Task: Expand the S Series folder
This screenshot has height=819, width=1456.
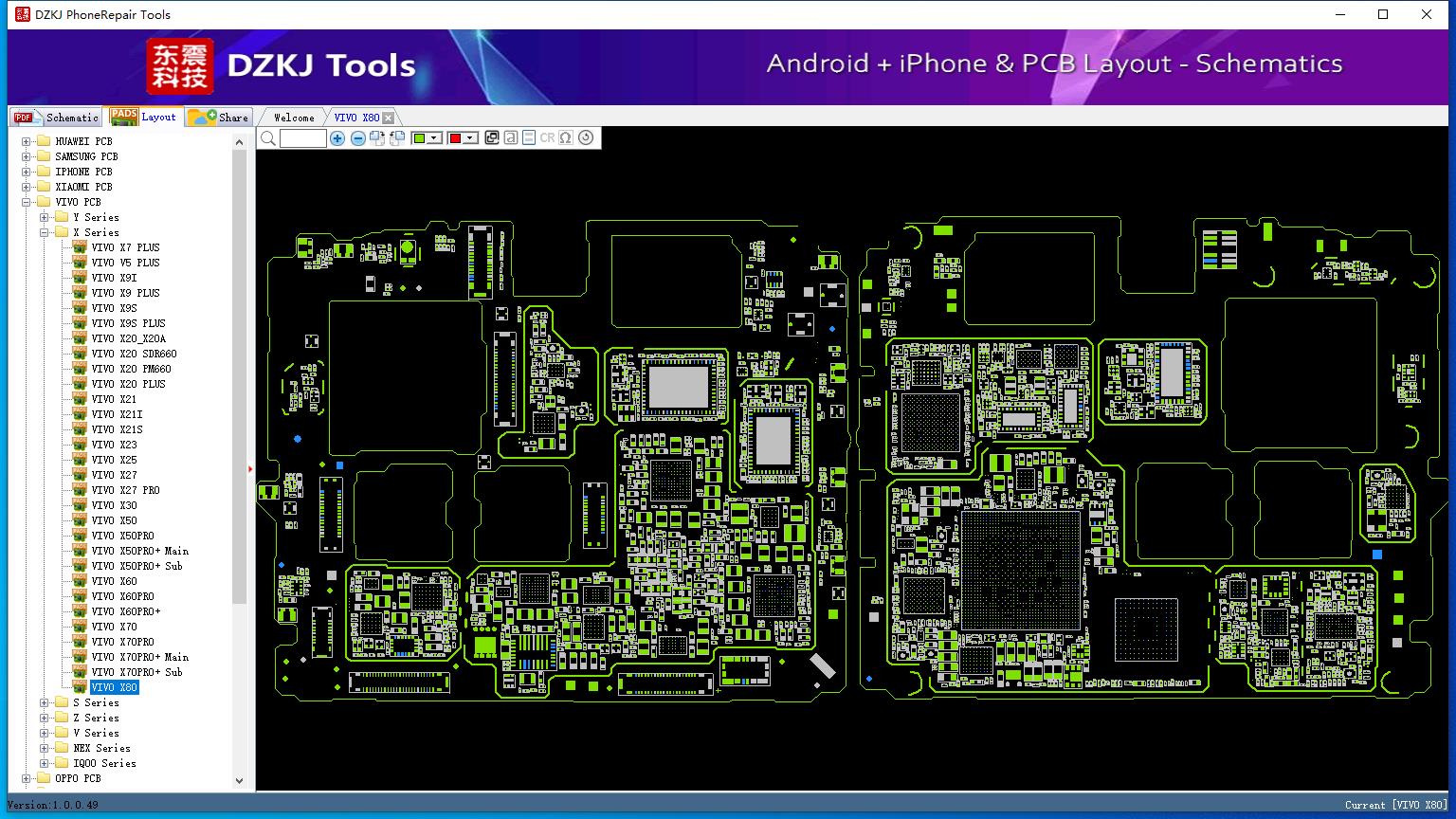Action: point(45,702)
